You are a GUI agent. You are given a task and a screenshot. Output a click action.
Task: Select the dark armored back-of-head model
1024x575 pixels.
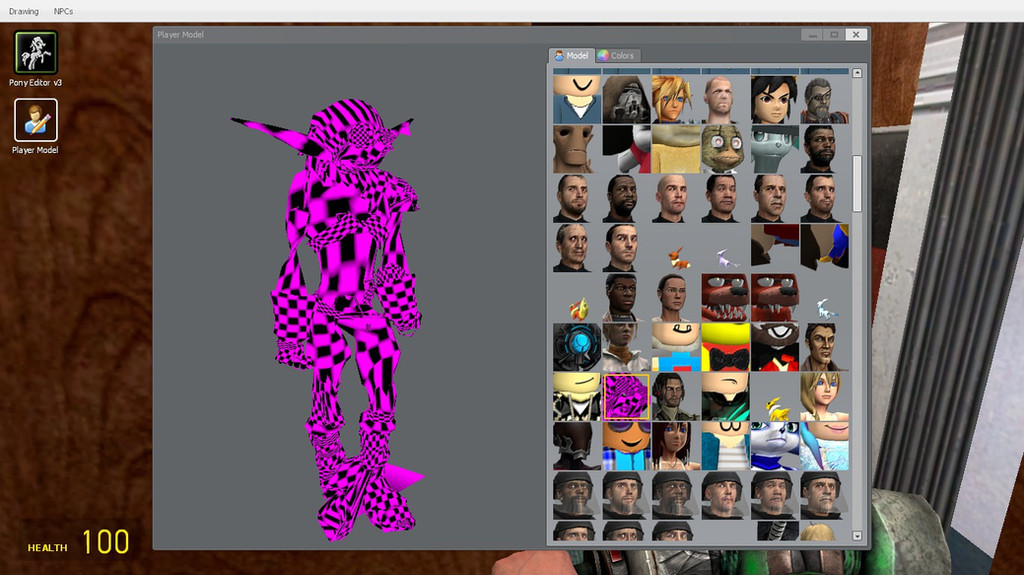pos(577,446)
